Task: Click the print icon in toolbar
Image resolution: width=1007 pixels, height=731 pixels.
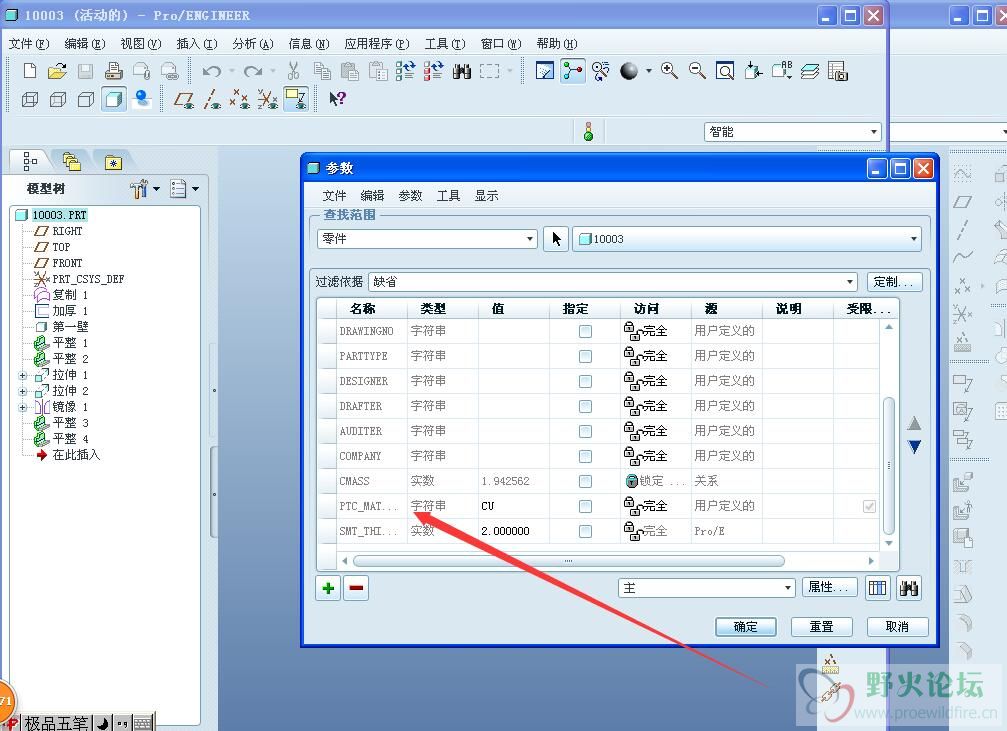Action: pos(114,71)
